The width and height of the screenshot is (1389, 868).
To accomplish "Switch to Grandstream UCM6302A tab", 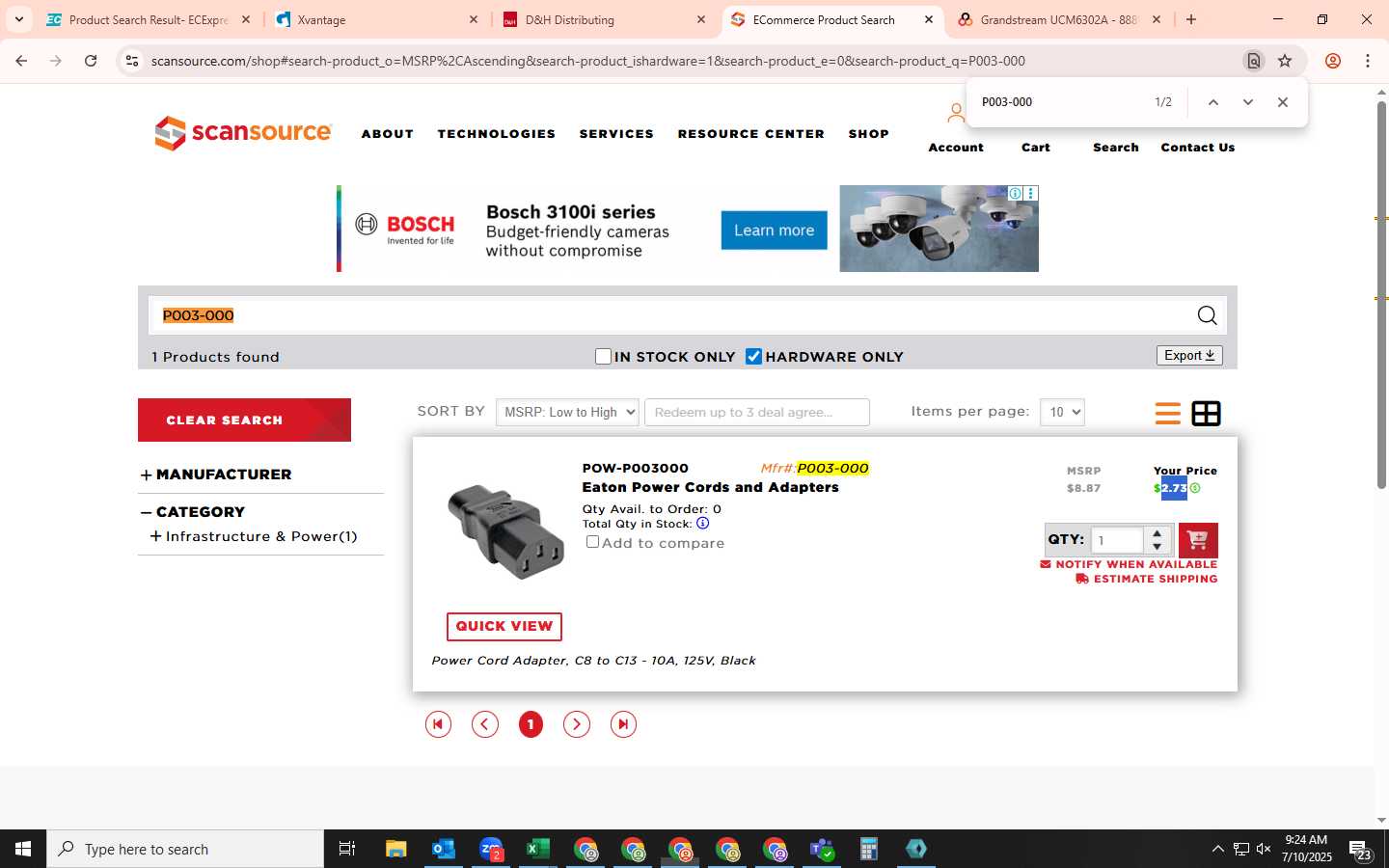I will (1059, 19).
